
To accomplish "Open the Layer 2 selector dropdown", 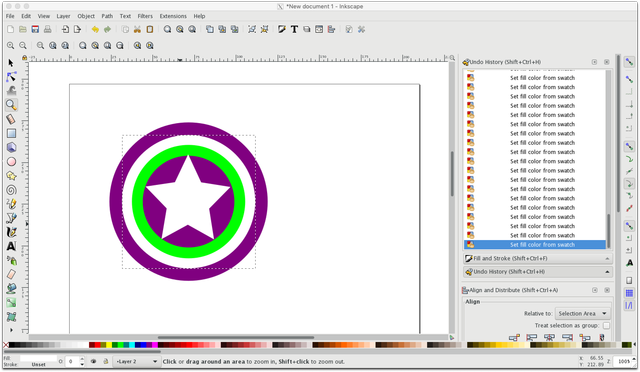I will (137, 361).
